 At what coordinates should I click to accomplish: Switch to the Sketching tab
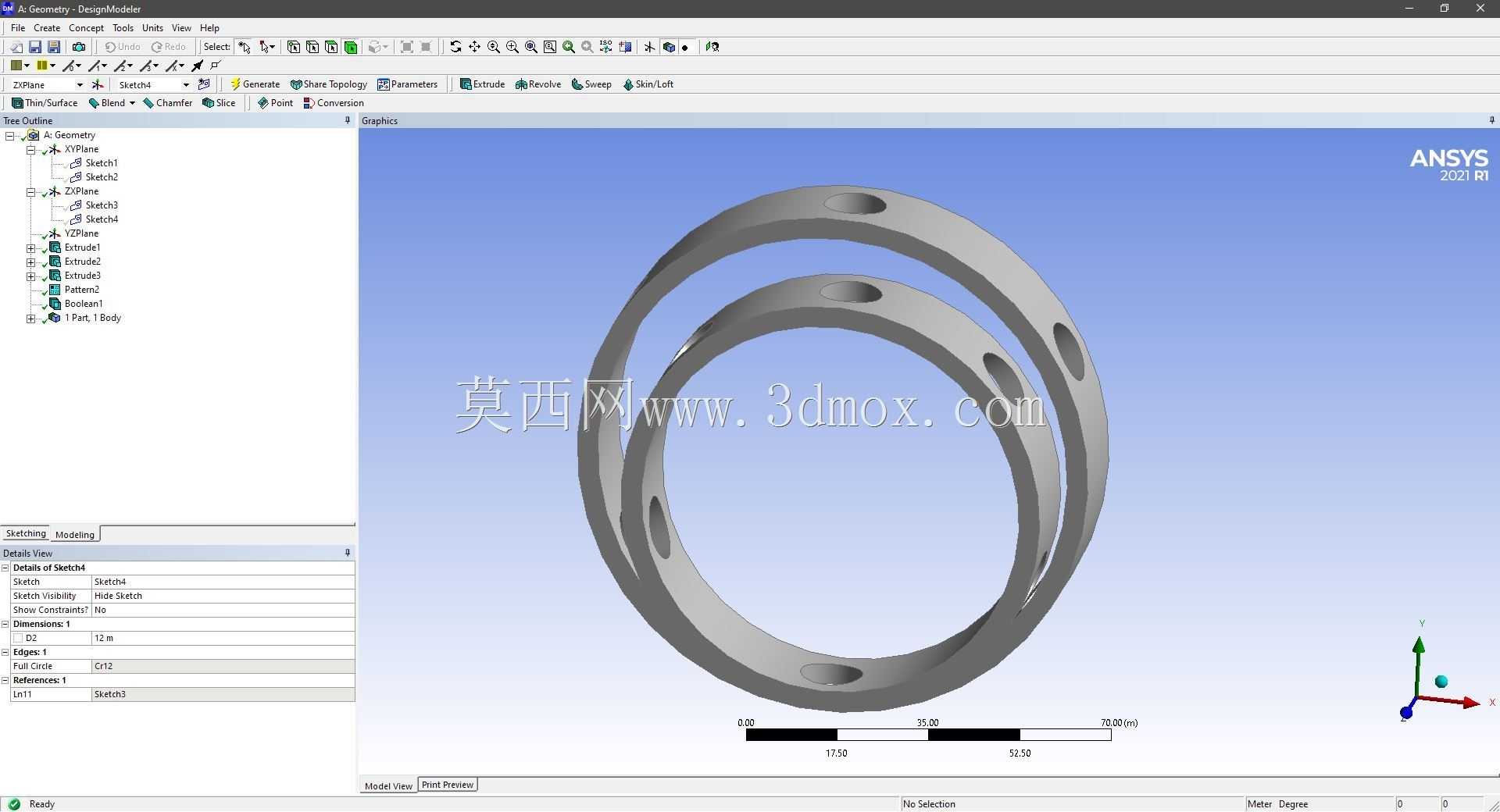tap(26, 533)
